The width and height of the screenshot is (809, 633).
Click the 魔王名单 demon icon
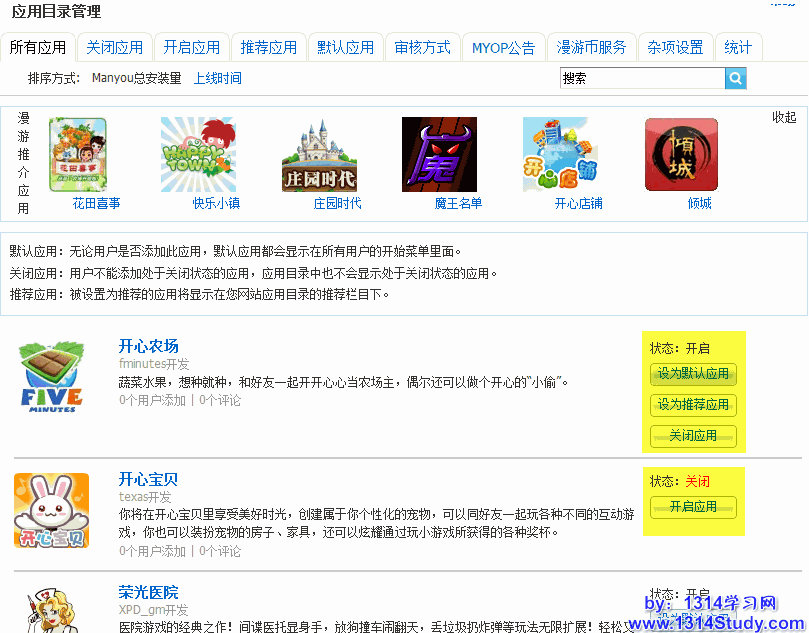439,154
